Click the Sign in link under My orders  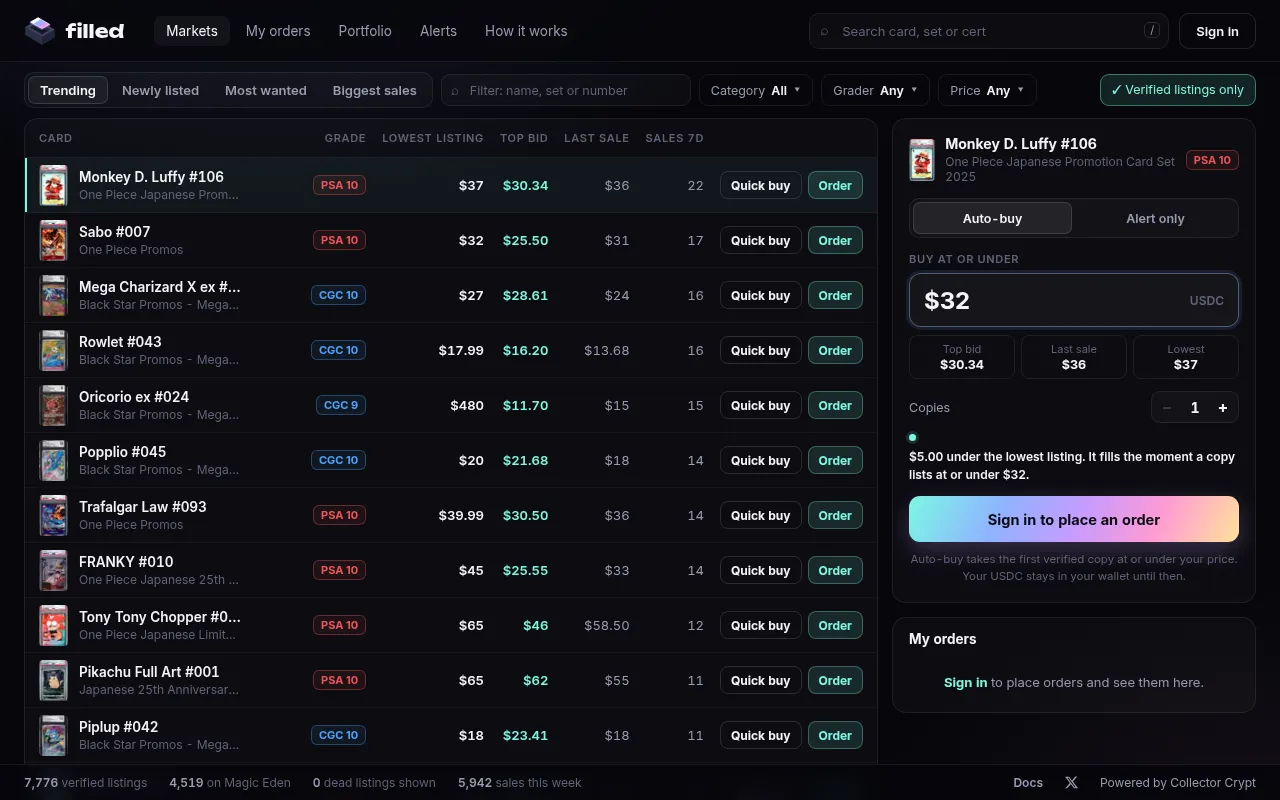click(x=965, y=682)
